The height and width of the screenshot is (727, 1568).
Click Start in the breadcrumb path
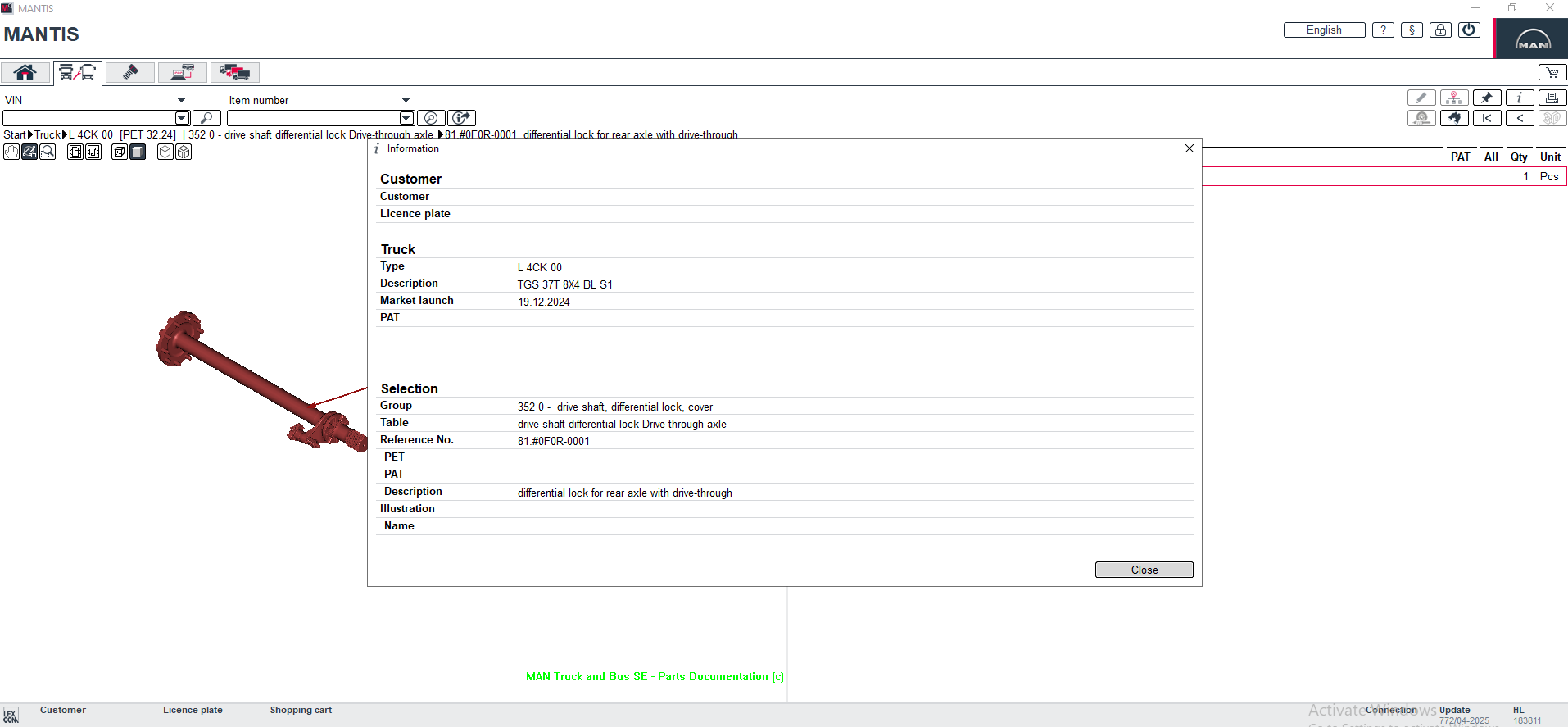15,134
